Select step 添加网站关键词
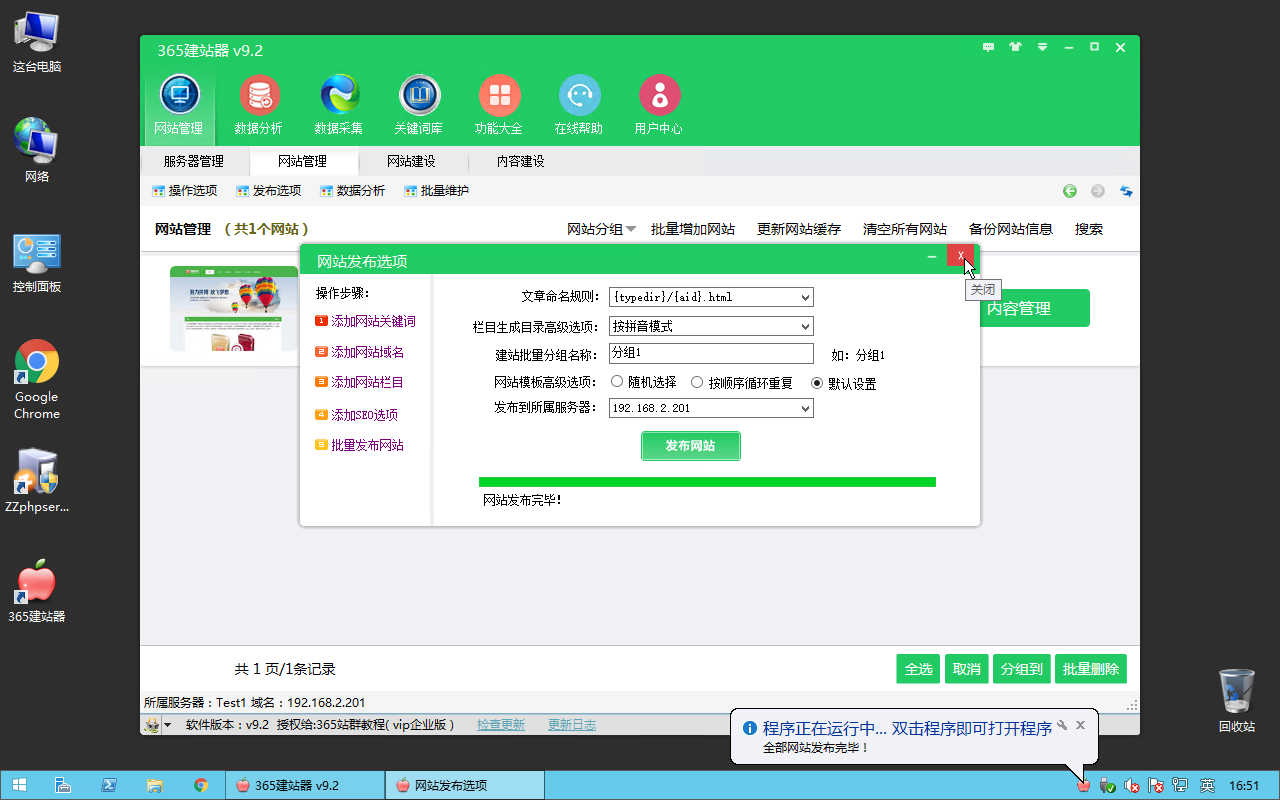The height and width of the screenshot is (800, 1280). (366, 321)
